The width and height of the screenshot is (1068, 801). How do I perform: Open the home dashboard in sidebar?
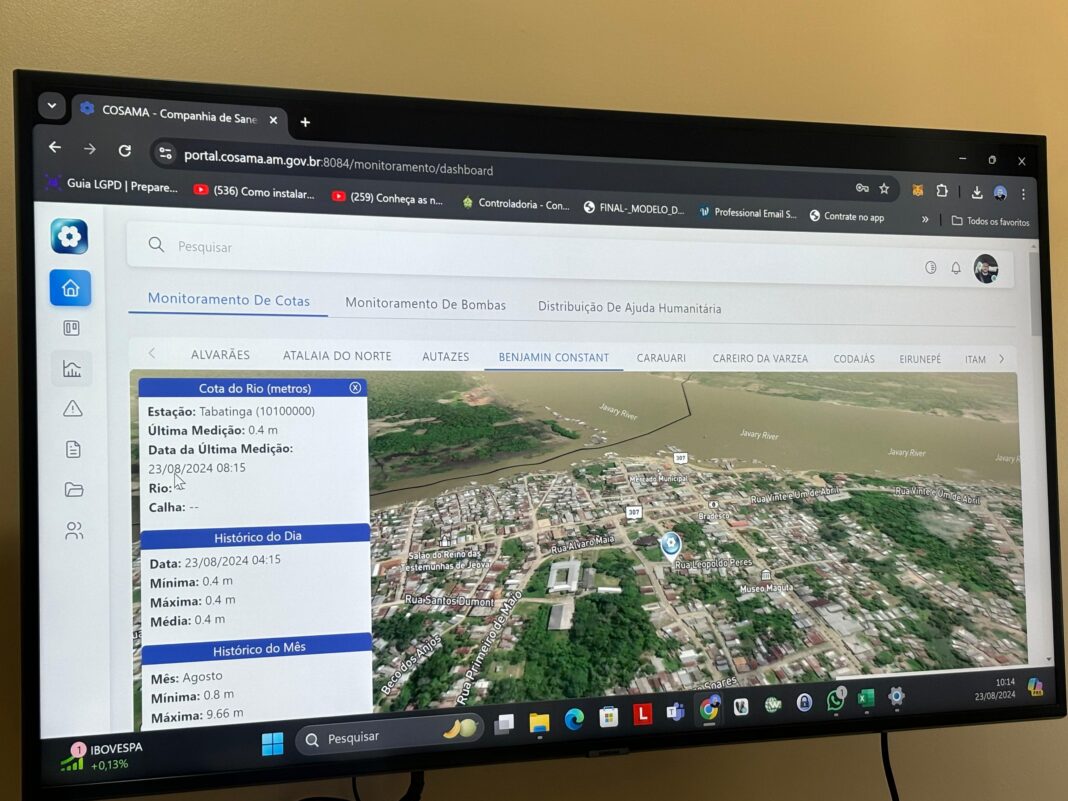pyautogui.click(x=70, y=288)
